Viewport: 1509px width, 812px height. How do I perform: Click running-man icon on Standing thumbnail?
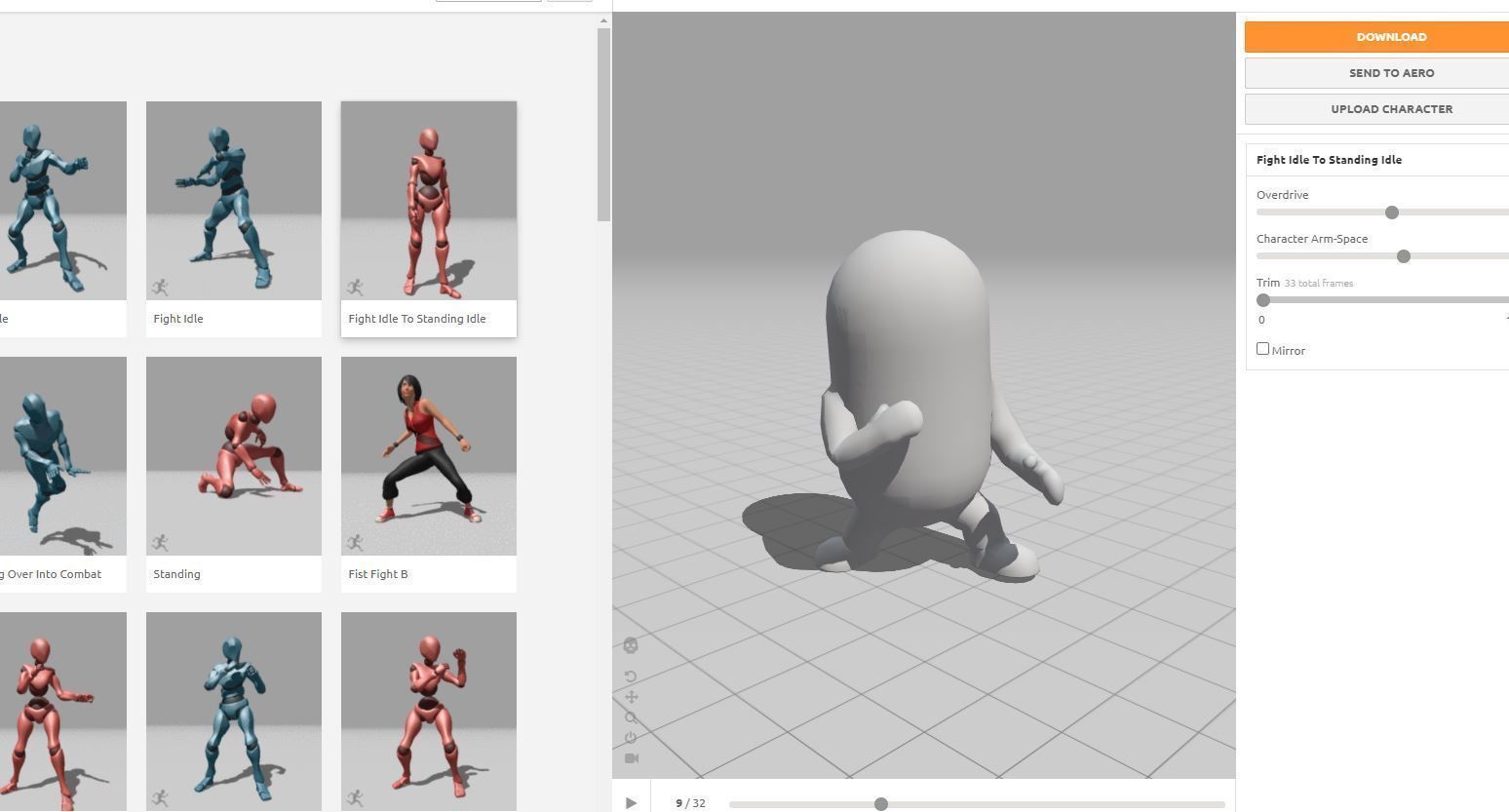tap(161, 542)
